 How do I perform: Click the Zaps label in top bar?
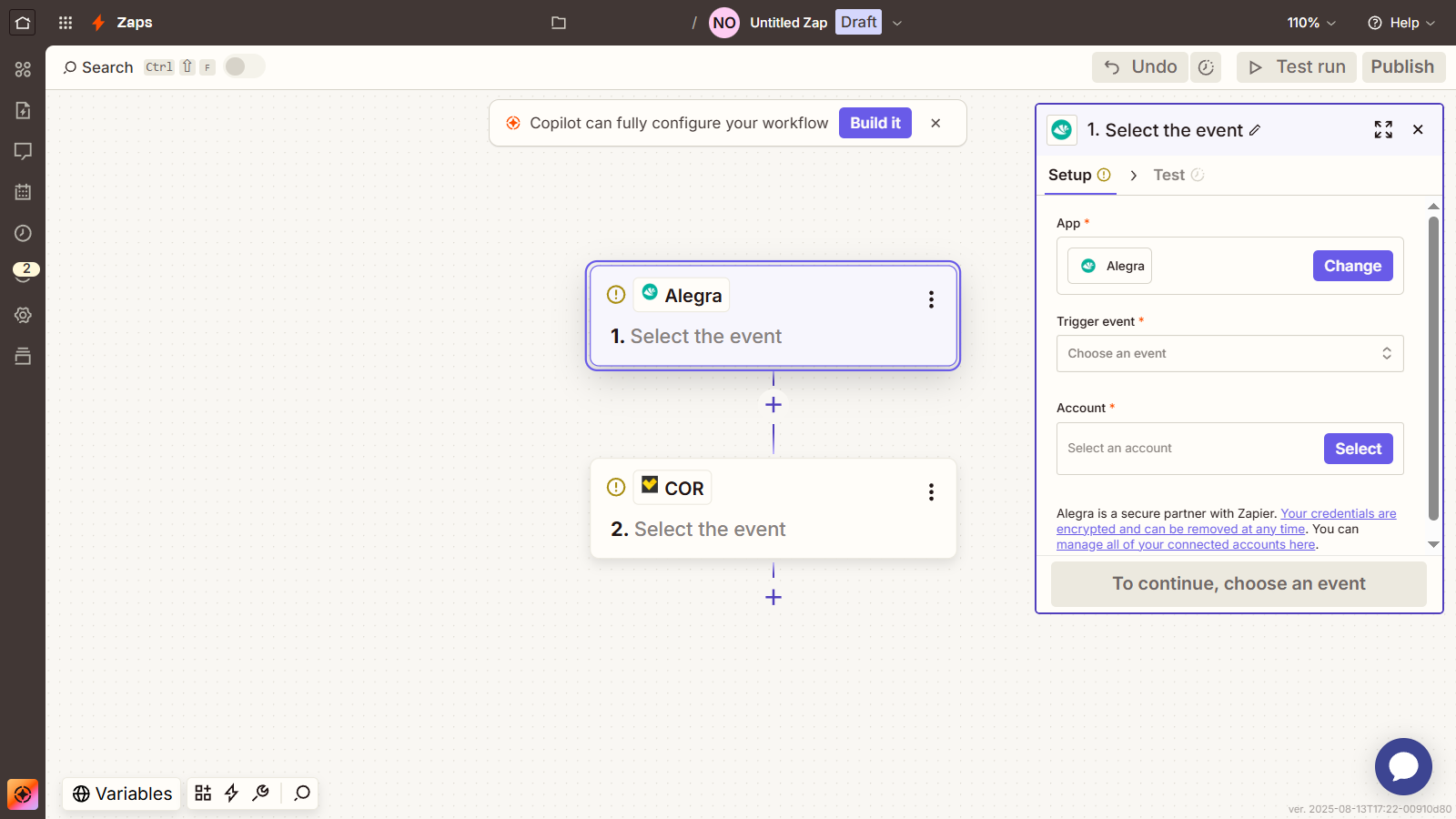[135, 23]
